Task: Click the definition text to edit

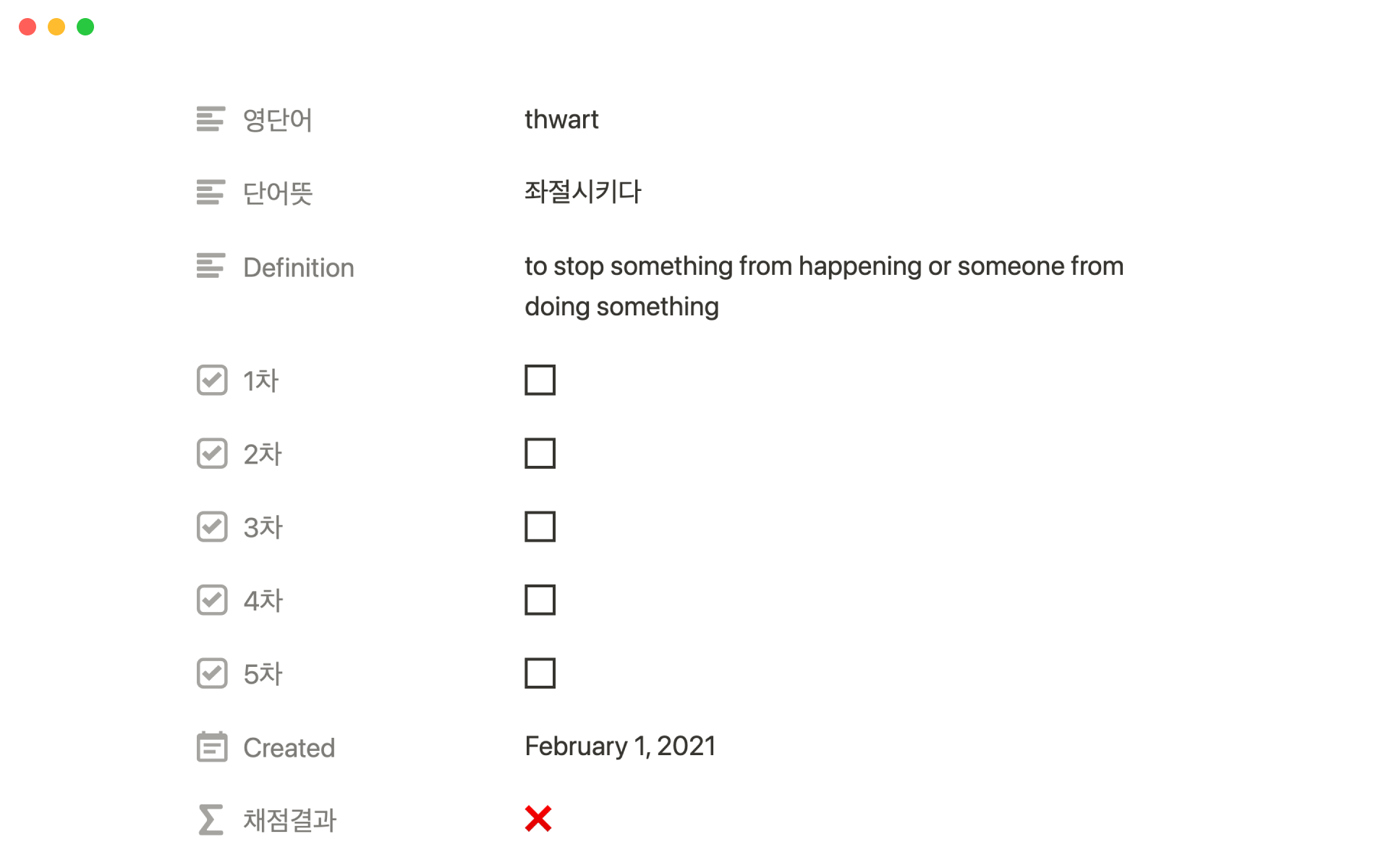Action: coord(823,266)
